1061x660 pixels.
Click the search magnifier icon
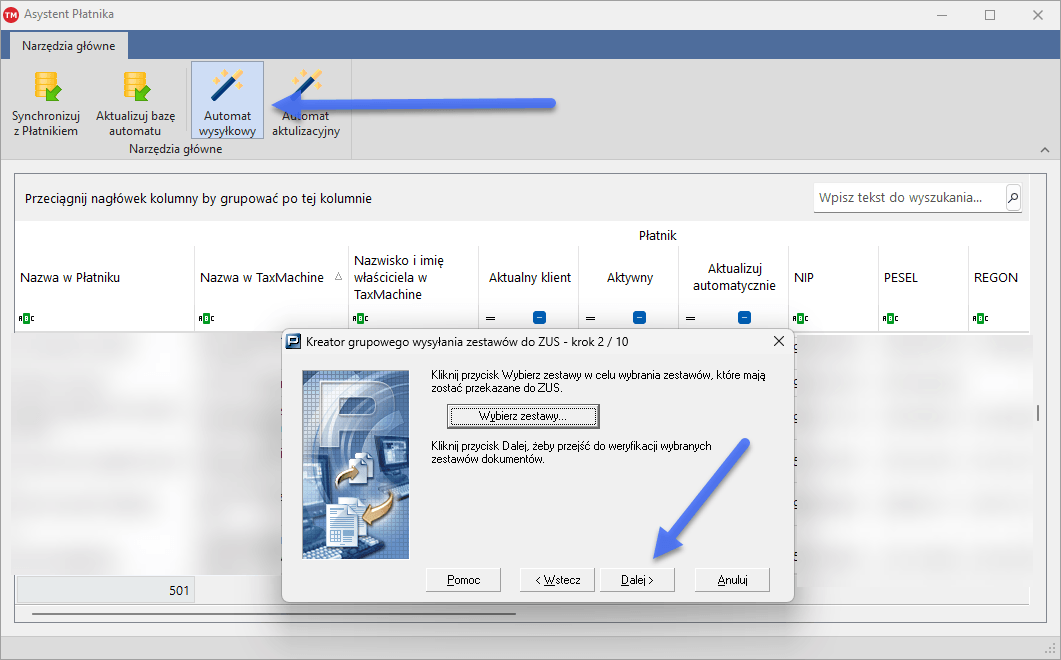pos(1013,198)
